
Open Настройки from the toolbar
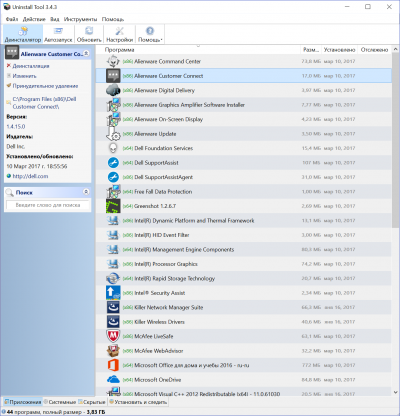(119, 34)
